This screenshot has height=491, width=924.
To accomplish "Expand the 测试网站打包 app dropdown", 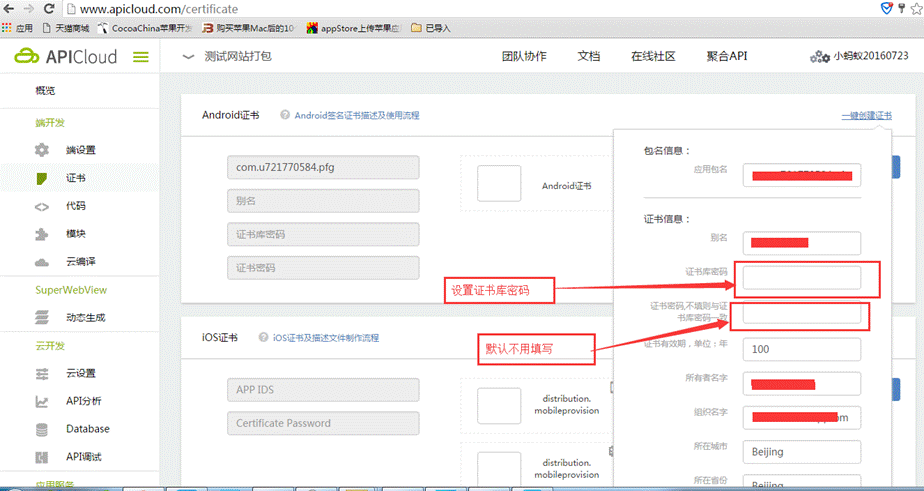I will (188, 57).
